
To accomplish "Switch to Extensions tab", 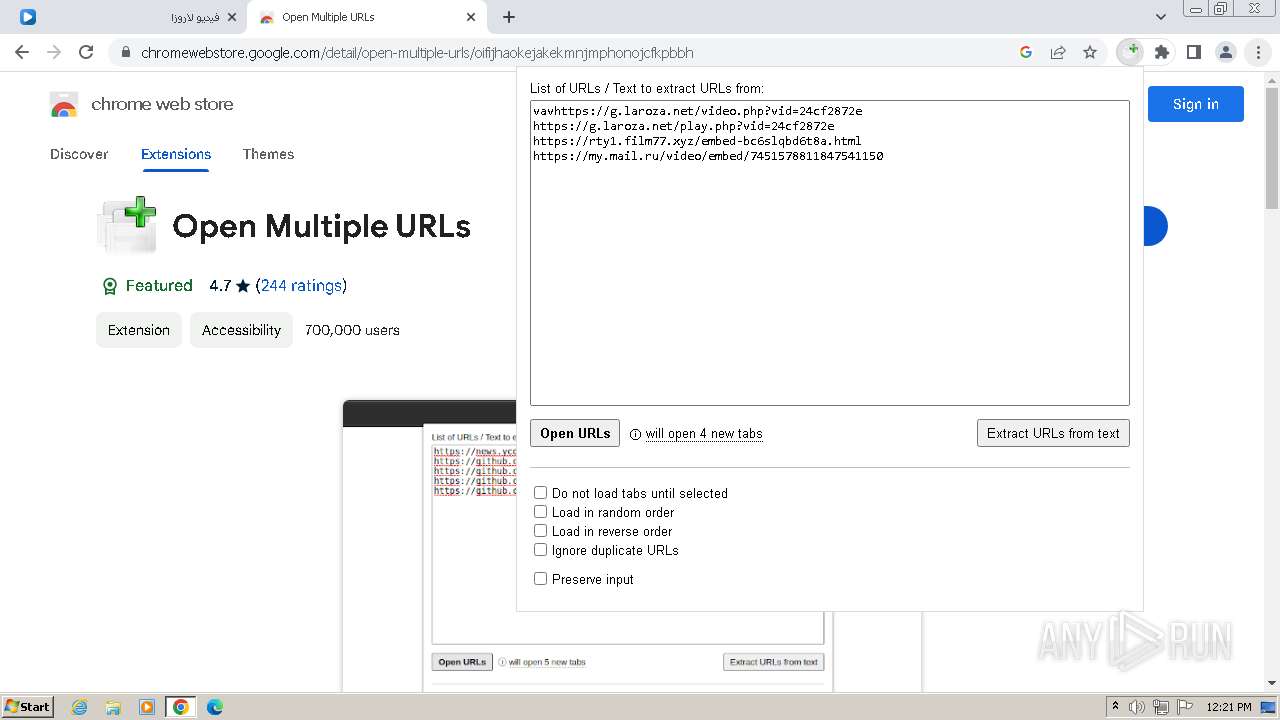I will pos(176,154).
